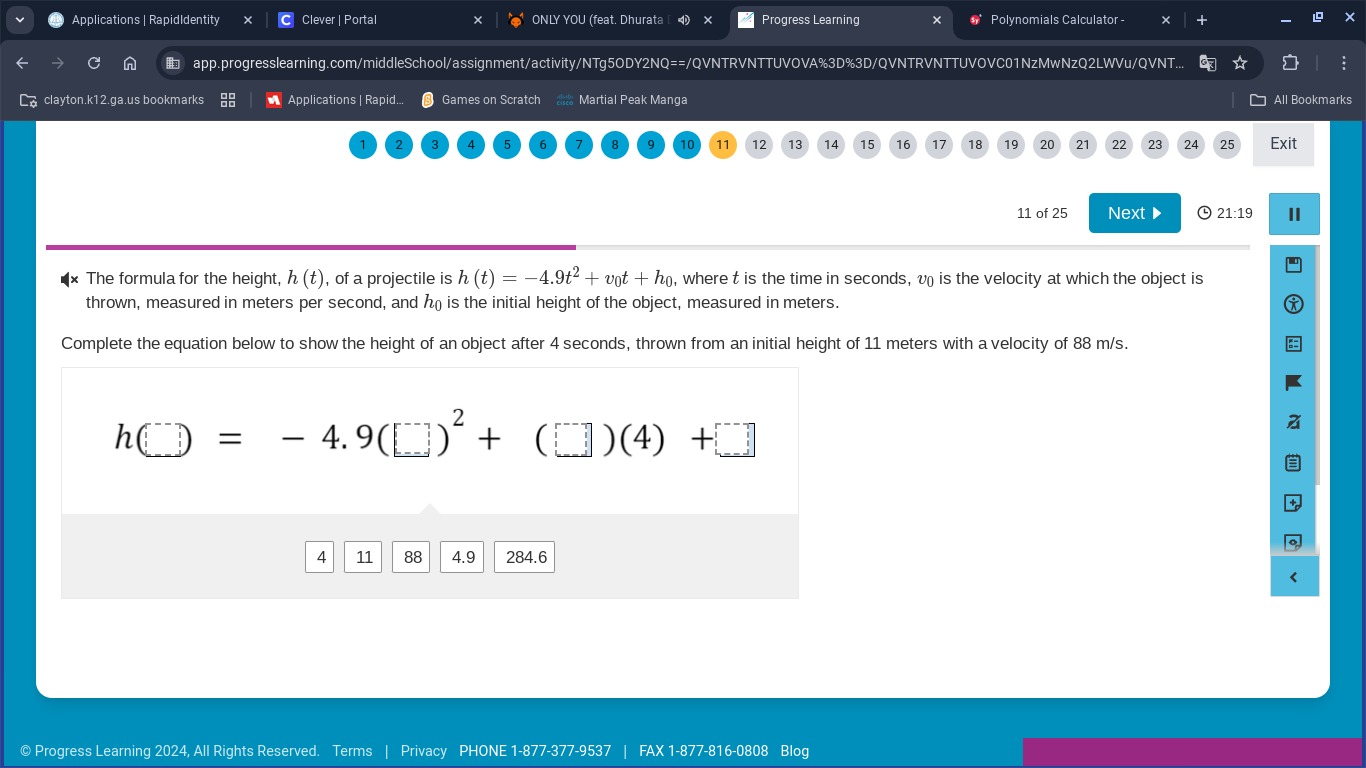Collapse the right tool sidebar
The width and height of the screenshot is (1366, 768).
pos(1294,577)
